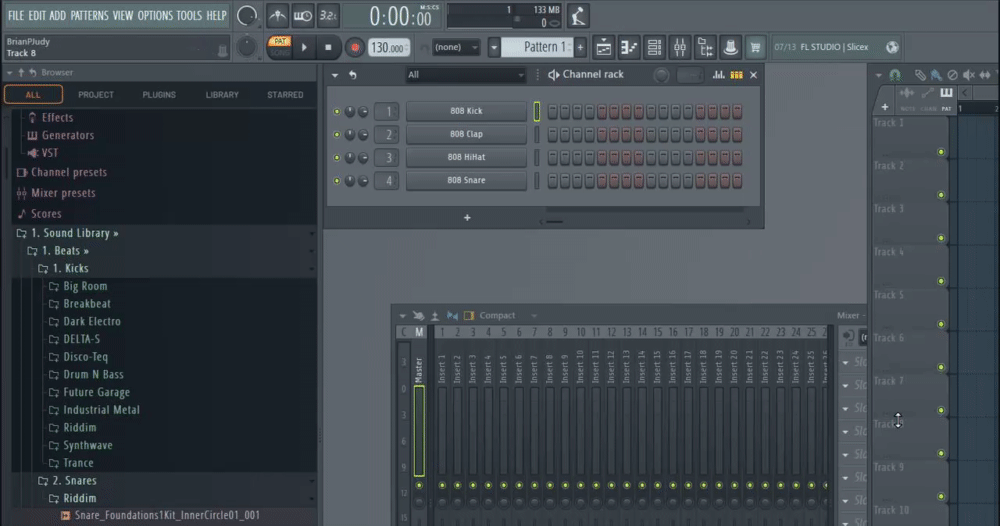The height and width of the screenshot is (526, 1000).
Task: Switch to the STARRED browser tab
Action: click(x=285, y=94)
